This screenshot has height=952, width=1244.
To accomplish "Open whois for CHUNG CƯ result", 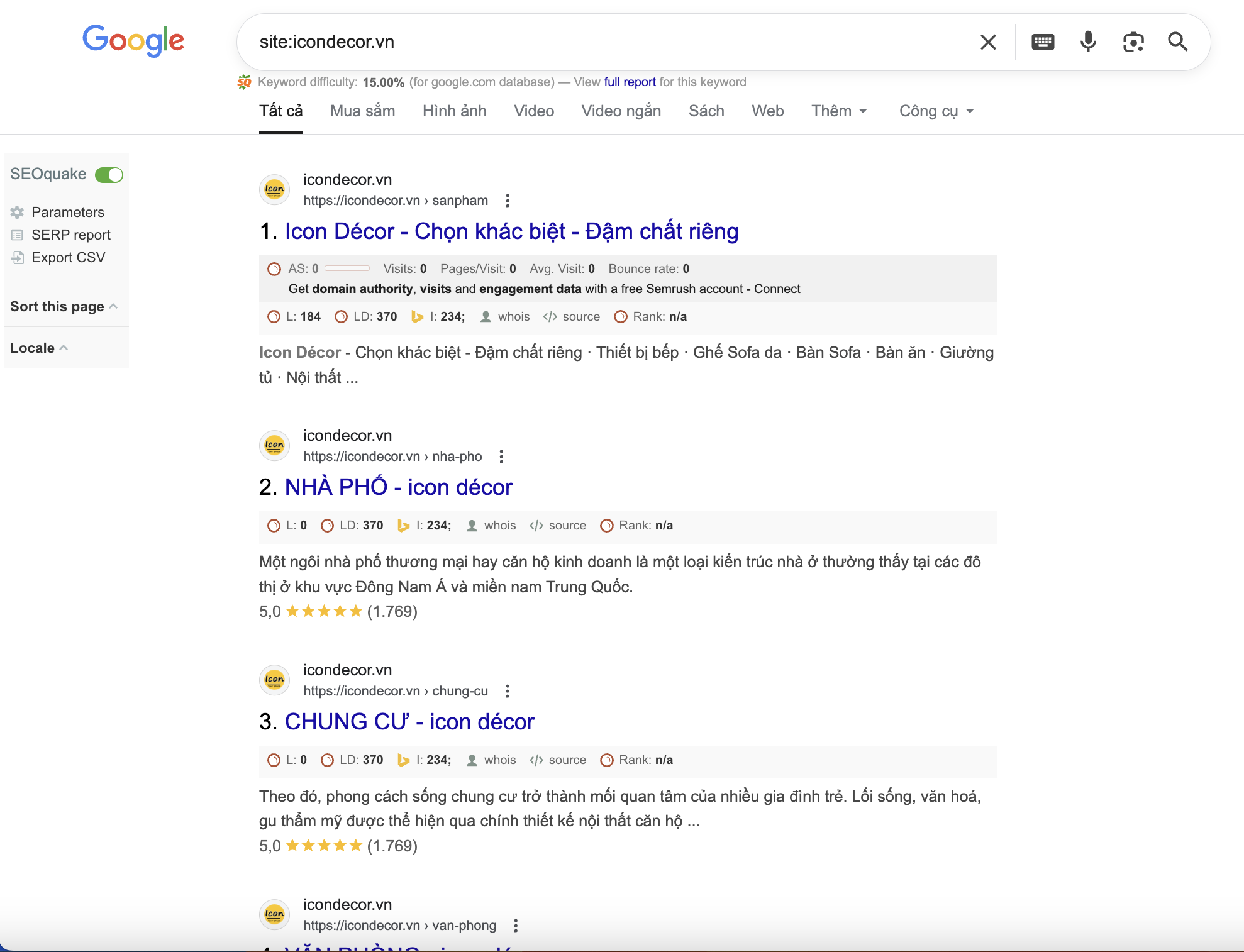I will 491,760.
